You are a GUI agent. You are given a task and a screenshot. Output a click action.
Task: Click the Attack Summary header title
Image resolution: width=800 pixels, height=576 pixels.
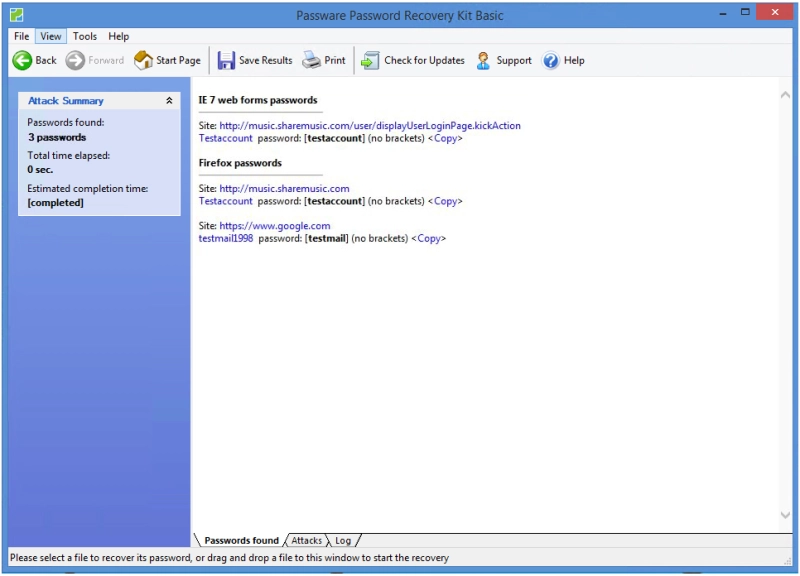point(65,101)
